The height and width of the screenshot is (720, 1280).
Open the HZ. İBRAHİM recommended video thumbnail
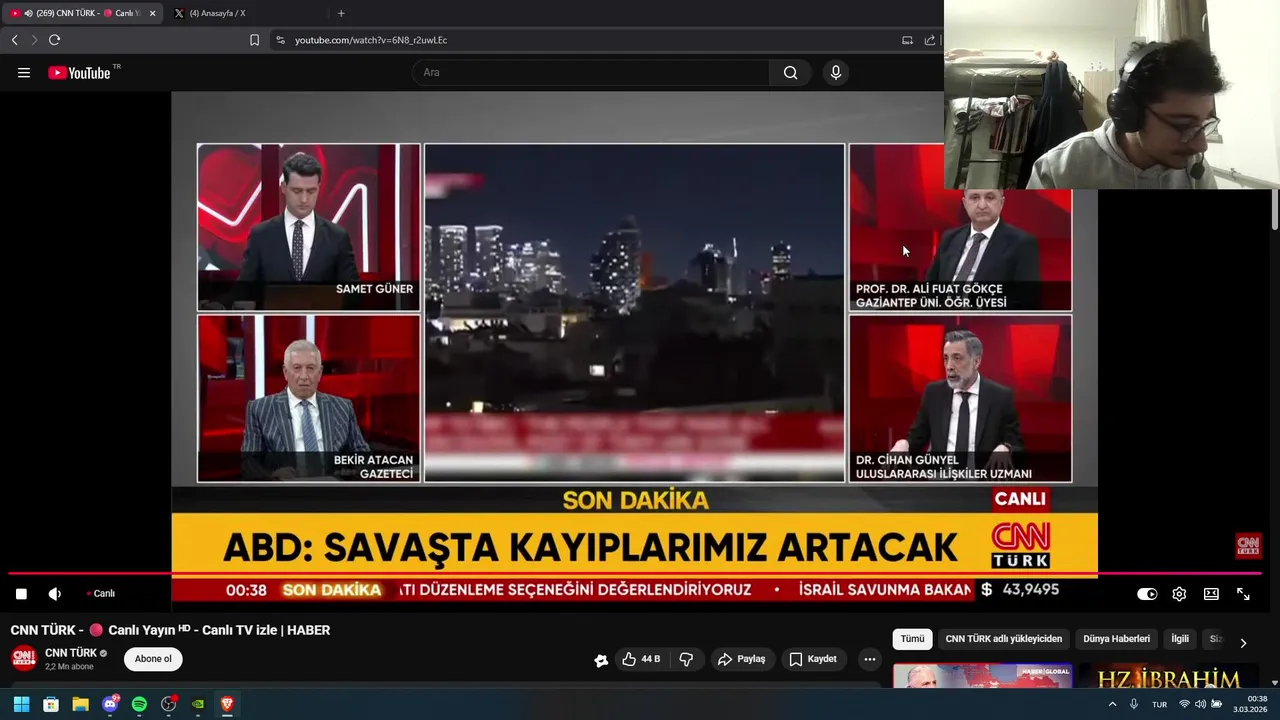click(x=1168, y=676)
